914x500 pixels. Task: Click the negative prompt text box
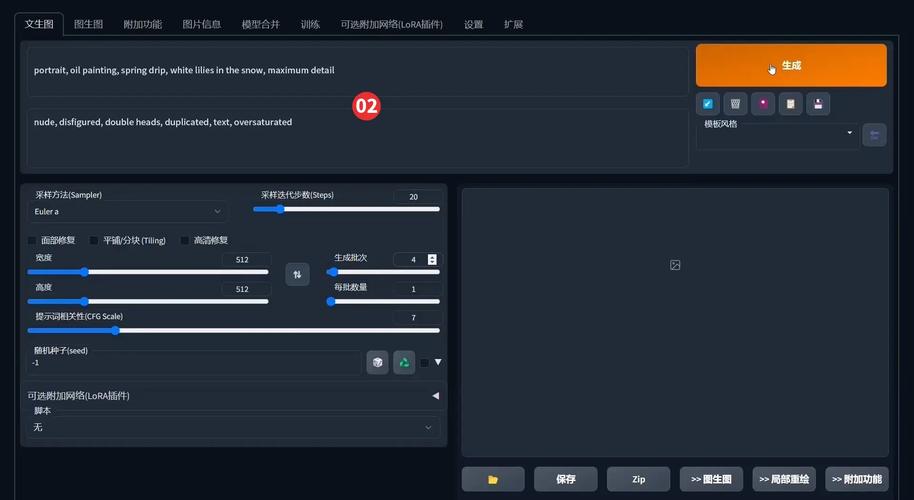click(x=357, y=138)
